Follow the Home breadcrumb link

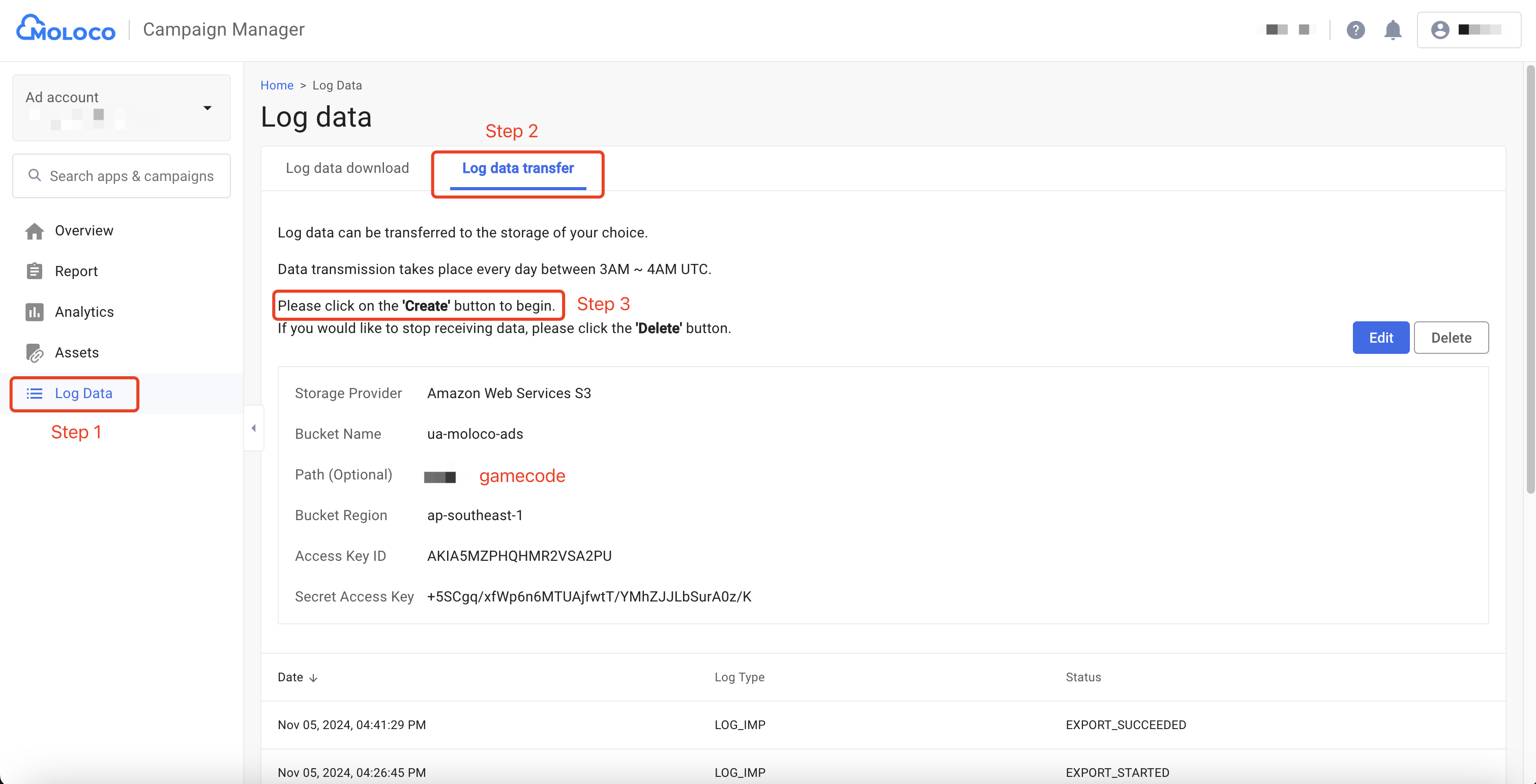pos(277,85)
